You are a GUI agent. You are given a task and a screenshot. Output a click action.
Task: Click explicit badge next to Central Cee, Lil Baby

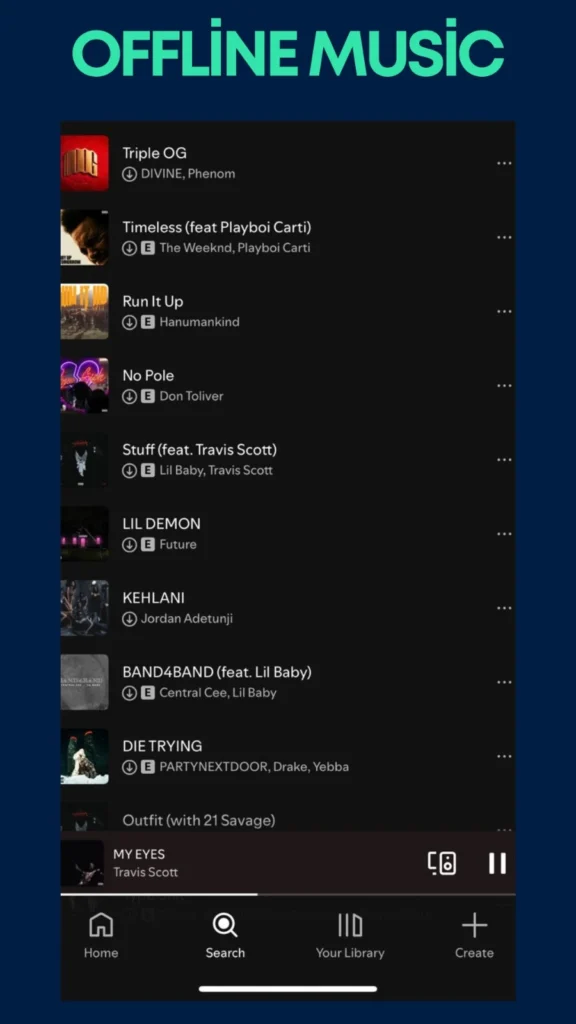[x=148, y=693]
